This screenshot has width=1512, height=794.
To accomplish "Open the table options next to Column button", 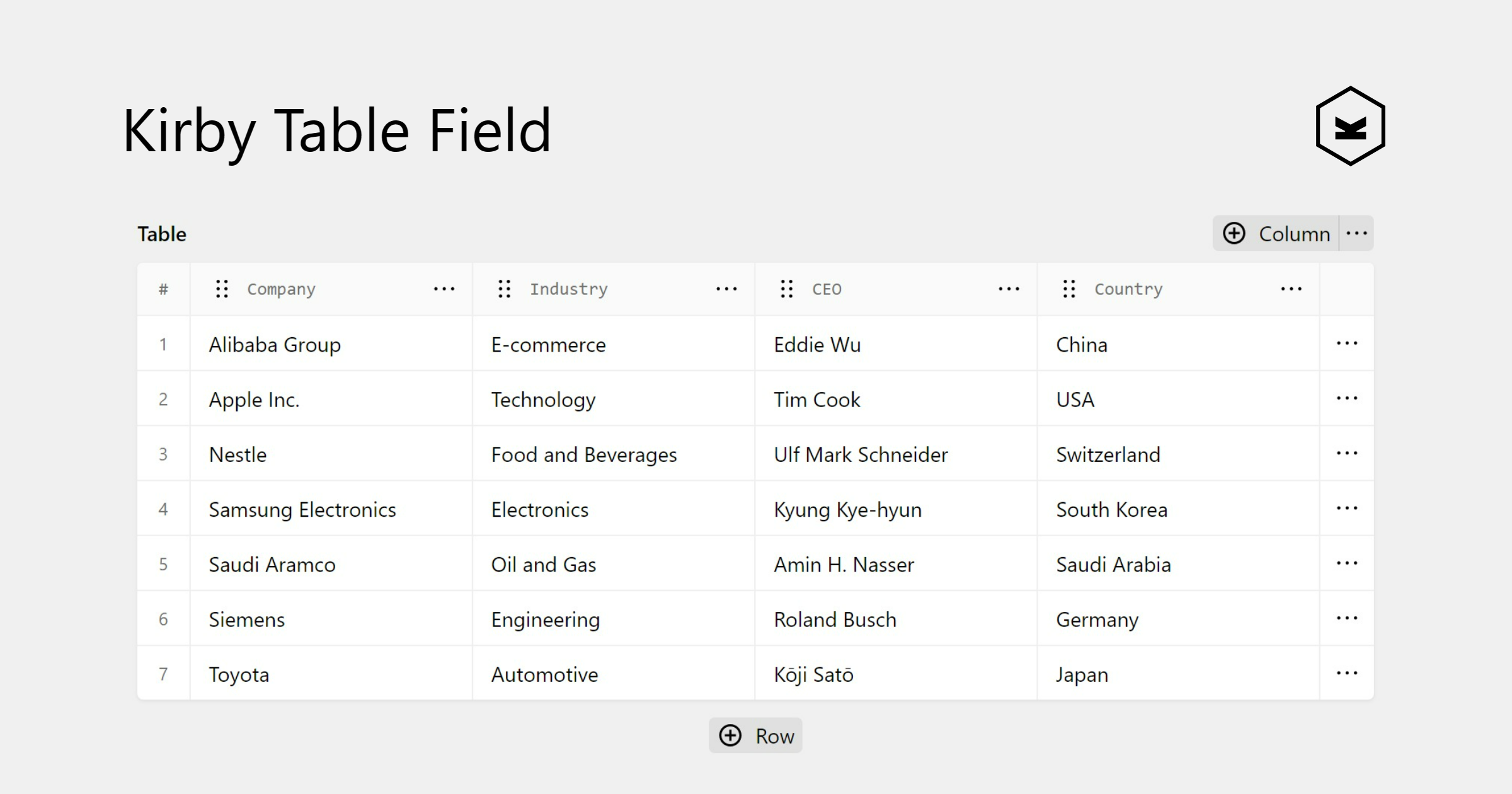I will tap(1356, 234).
